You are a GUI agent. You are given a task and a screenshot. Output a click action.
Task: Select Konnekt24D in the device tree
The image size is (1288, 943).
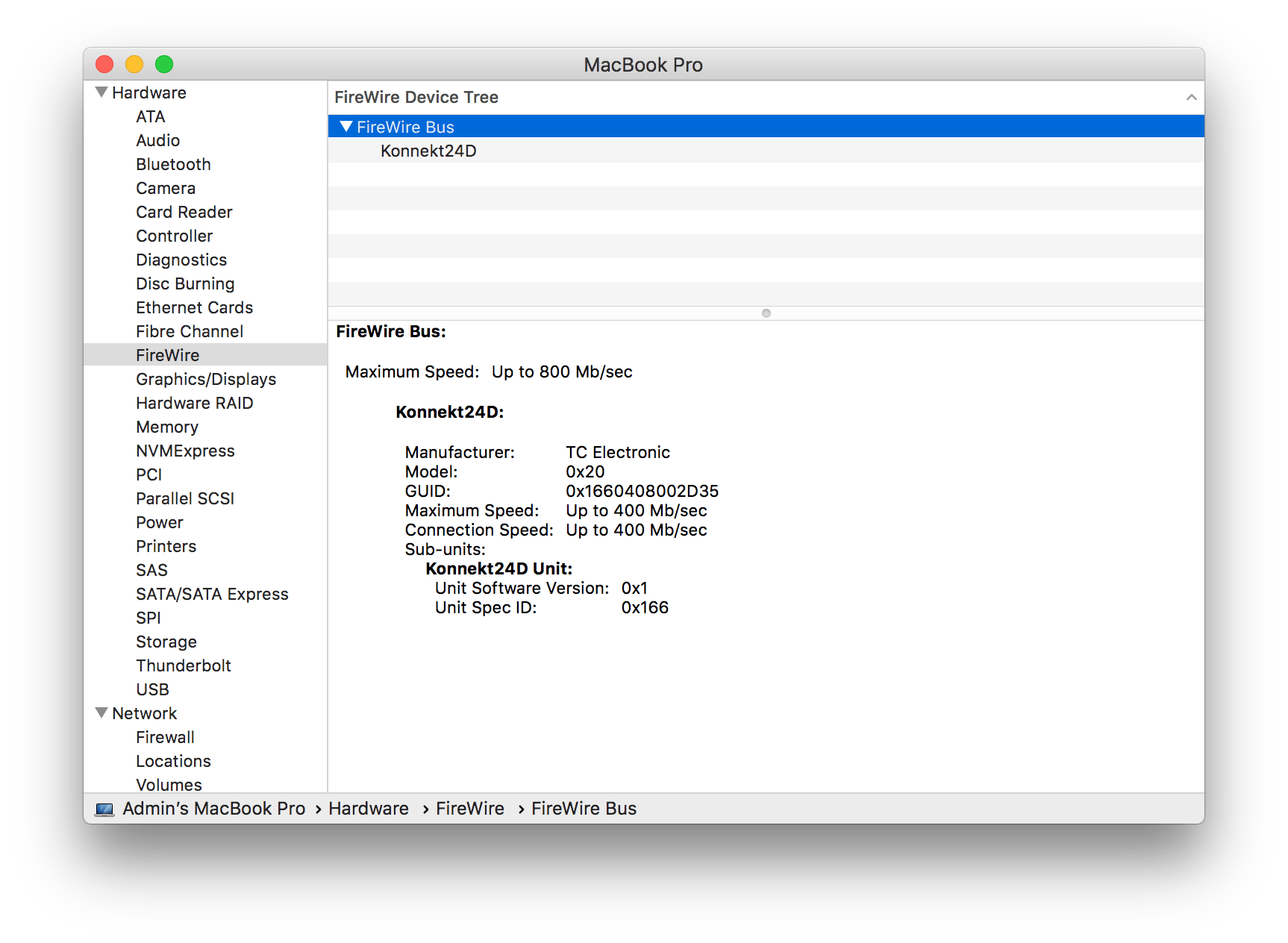coord(428,150)
